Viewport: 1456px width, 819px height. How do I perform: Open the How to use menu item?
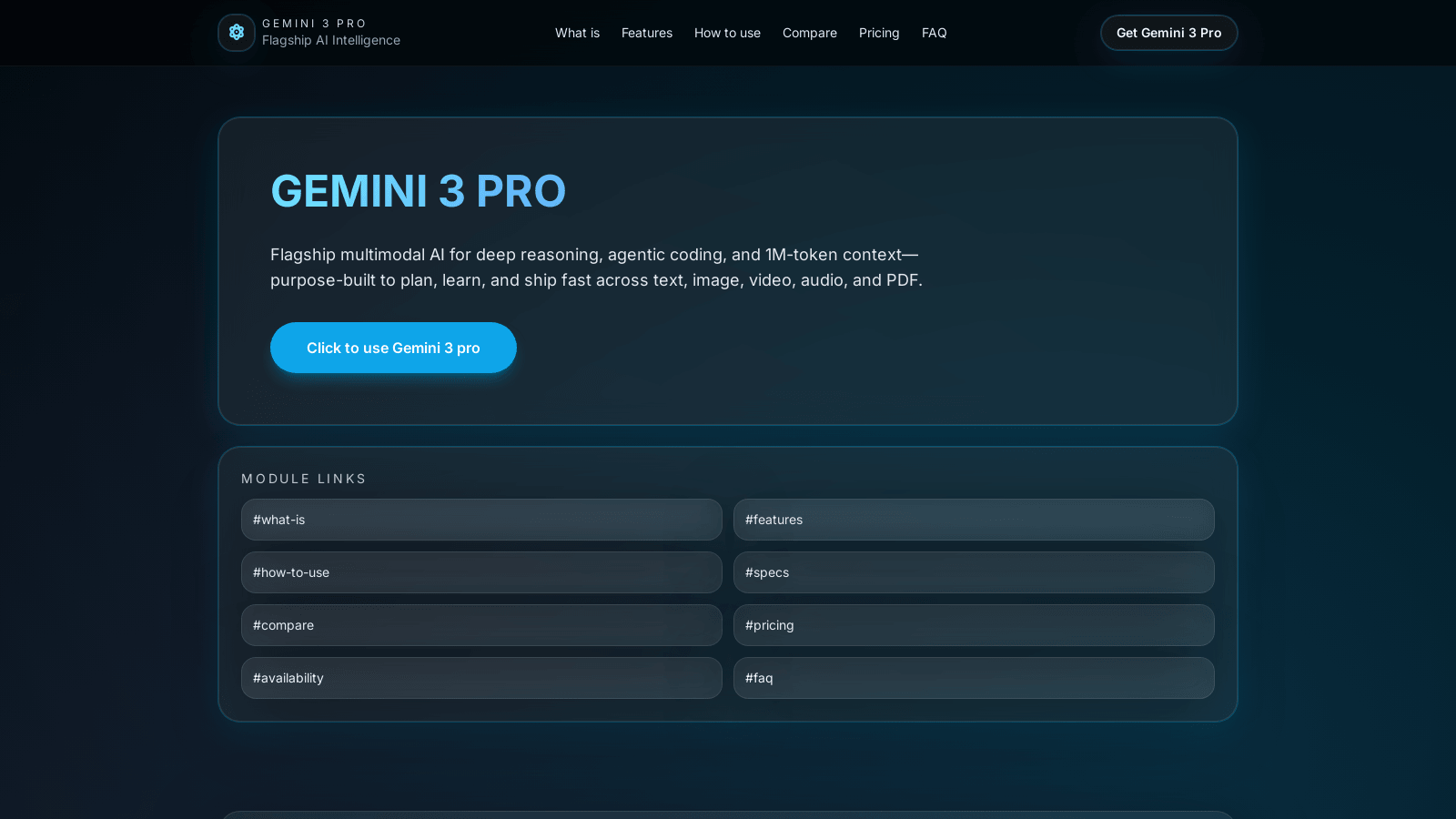click(x=727, y=33)
